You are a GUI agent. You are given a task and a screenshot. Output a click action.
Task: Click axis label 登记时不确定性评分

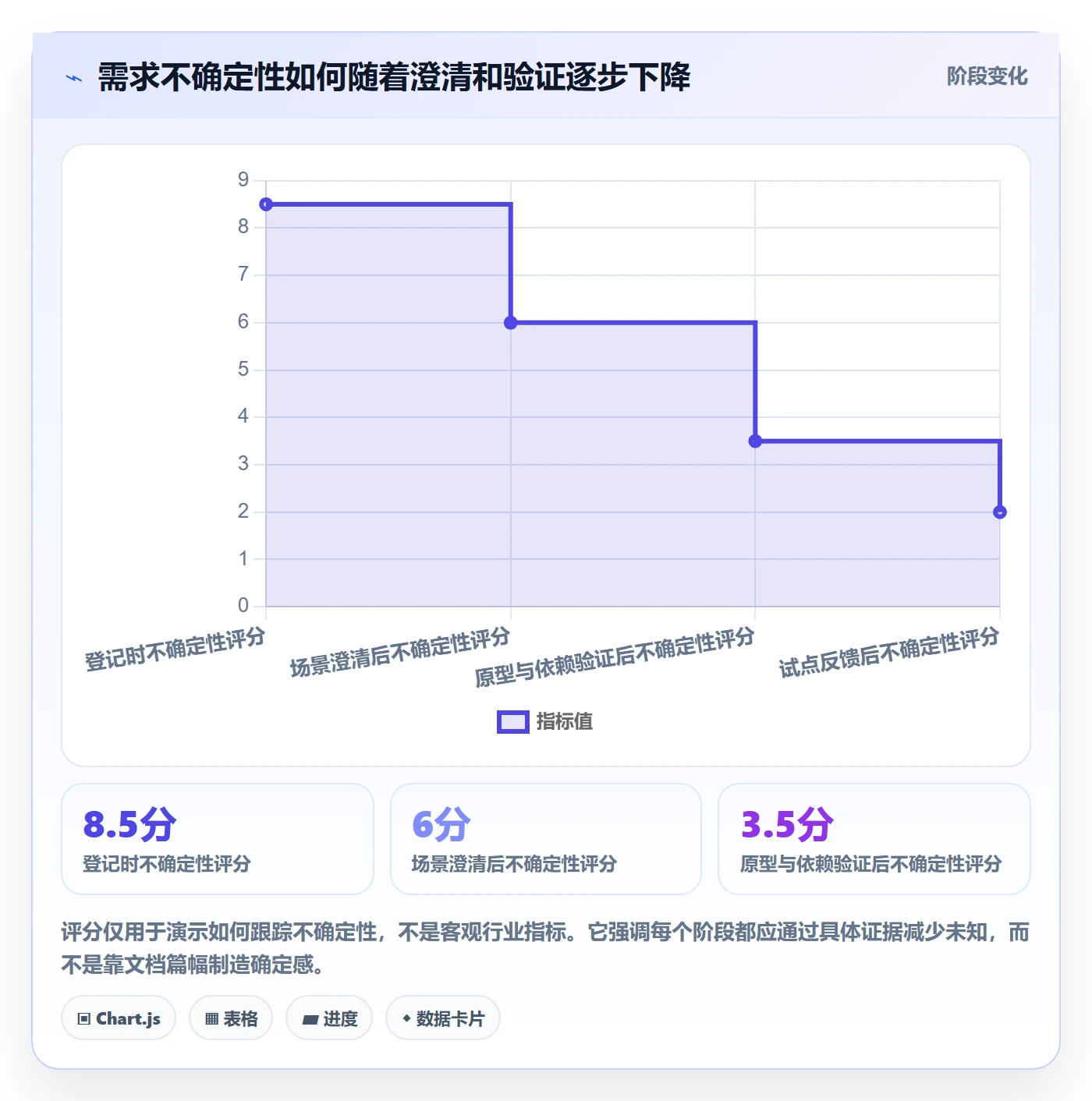pyautogui.click(x=175, y=650)
